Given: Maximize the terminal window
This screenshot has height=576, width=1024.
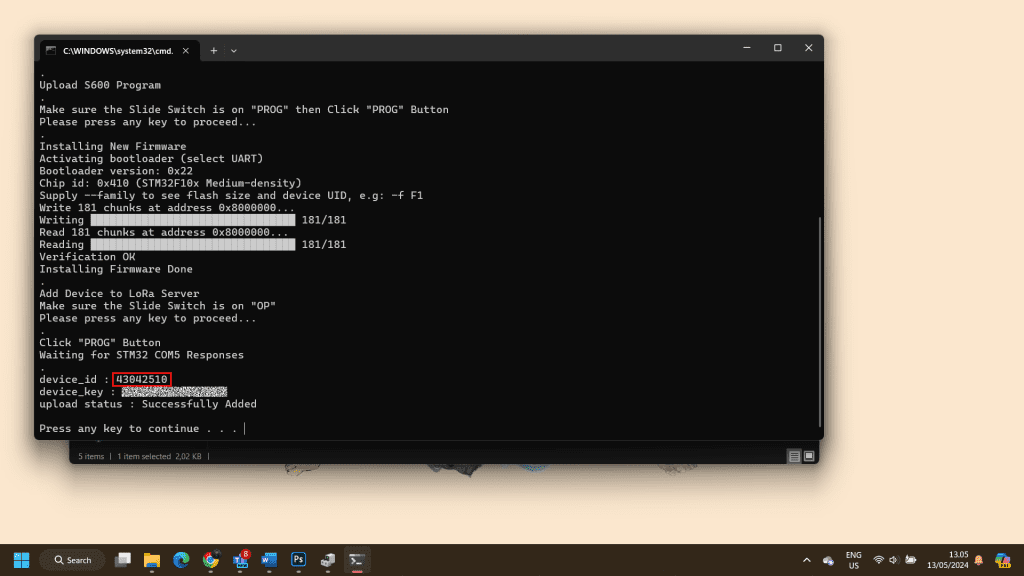Looking at the screenshot, I should click(777, 48).
